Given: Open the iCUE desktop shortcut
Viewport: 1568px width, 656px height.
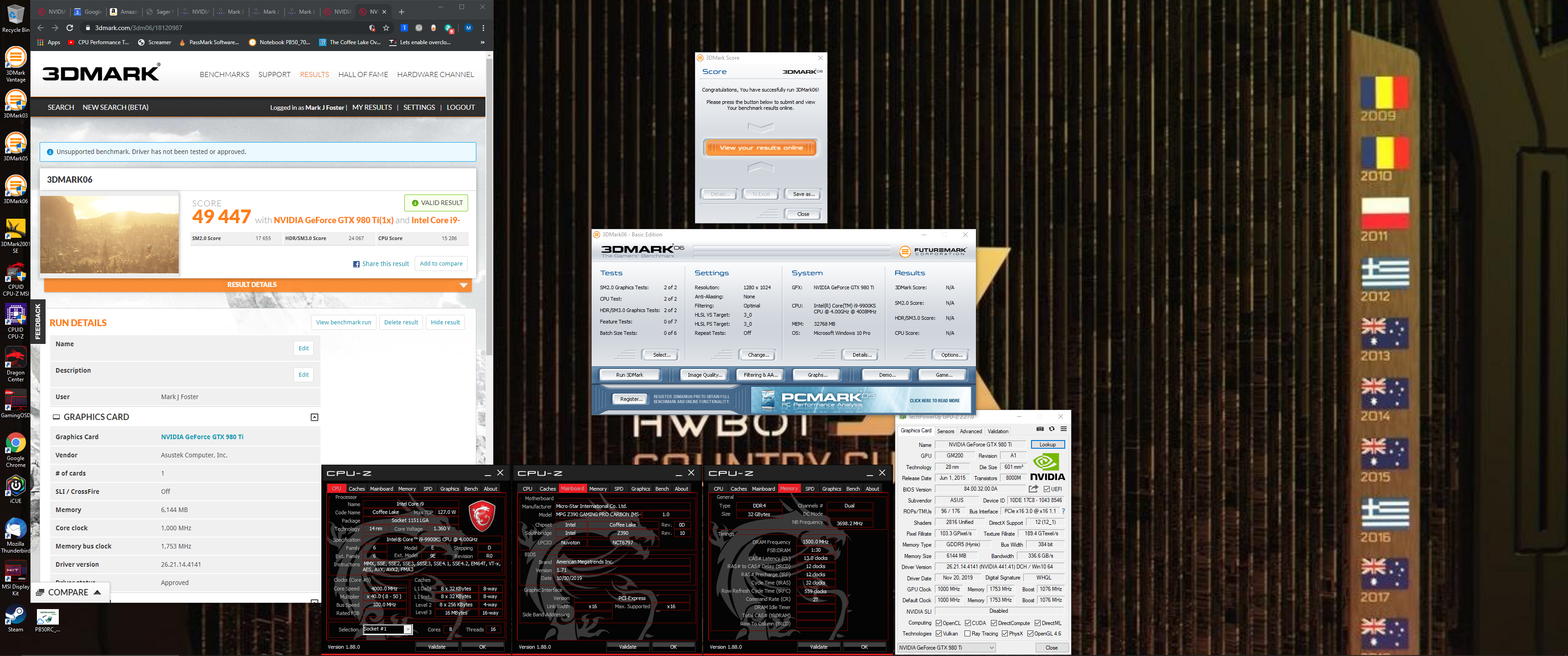Looking at the screenshot, I should (15, 490).
